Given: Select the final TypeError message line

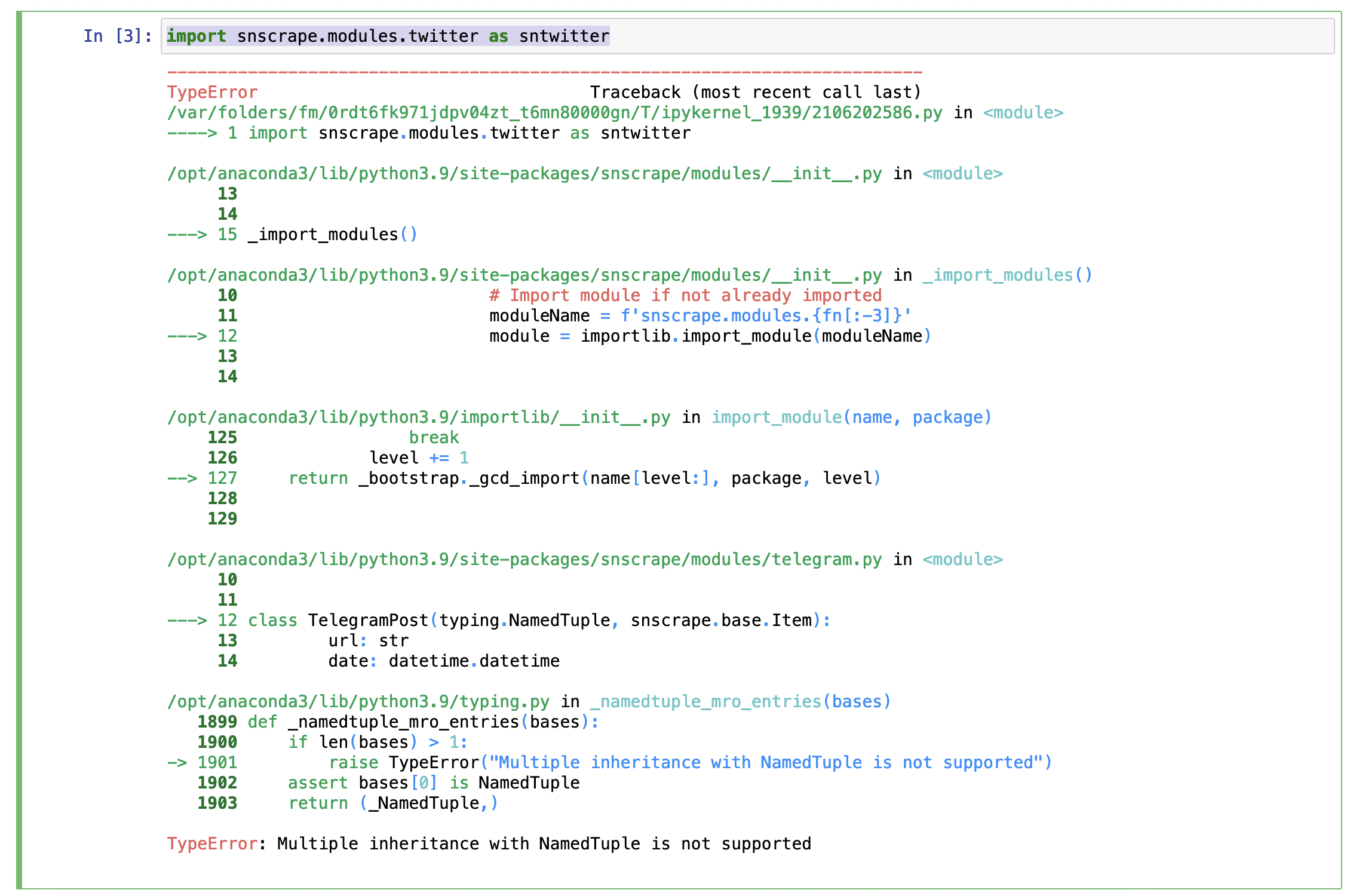Looking at the screenshot, I should 490,843.
